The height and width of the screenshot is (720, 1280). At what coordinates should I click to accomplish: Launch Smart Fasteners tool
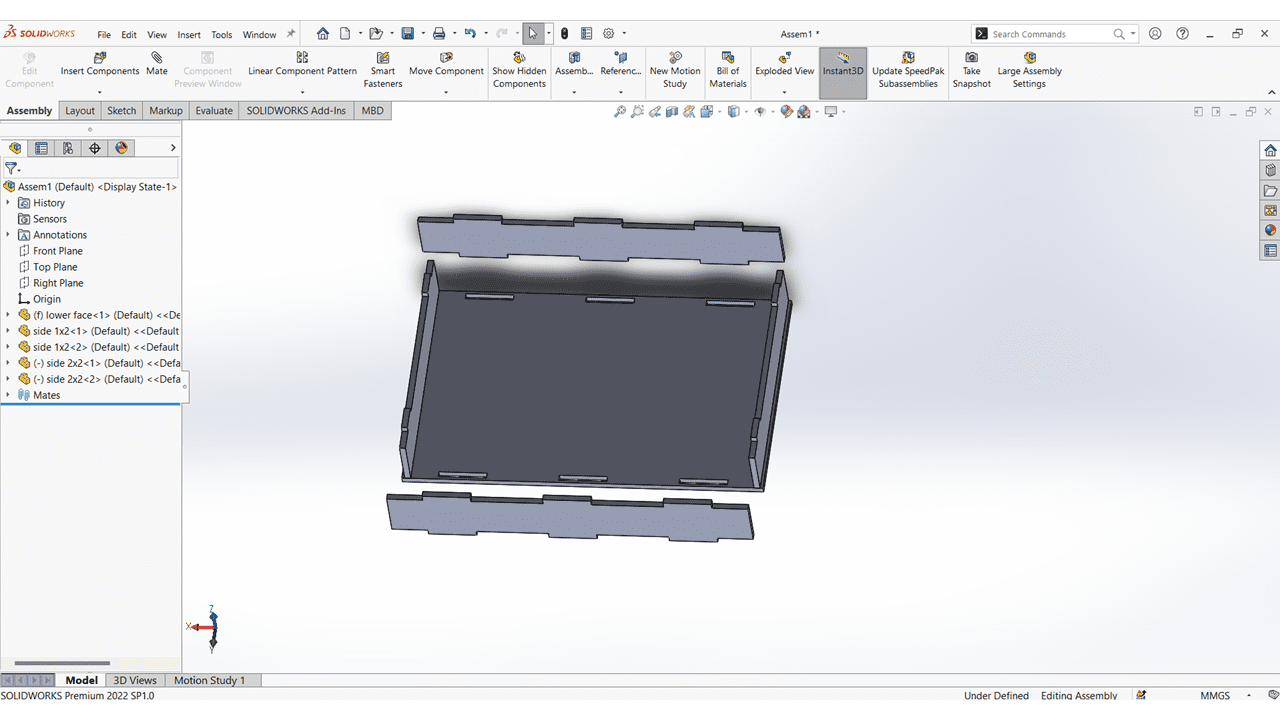pos(383,70)
